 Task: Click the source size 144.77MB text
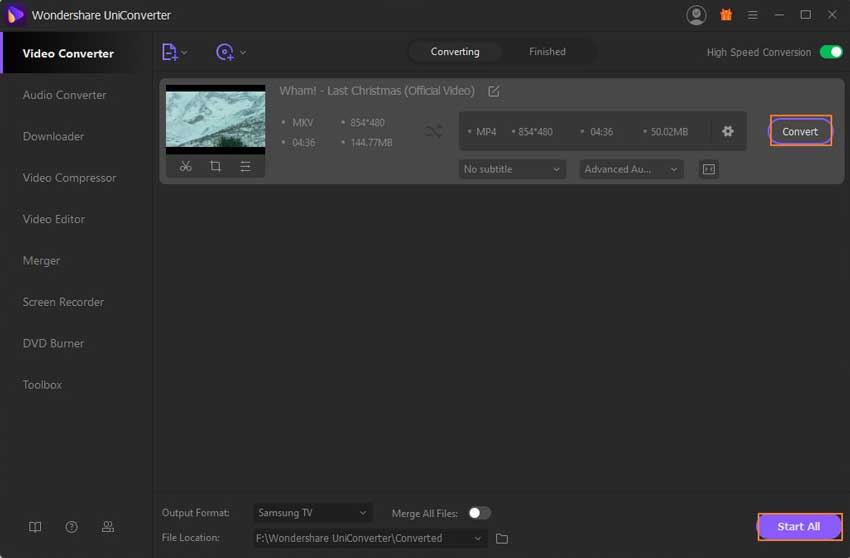371,143
